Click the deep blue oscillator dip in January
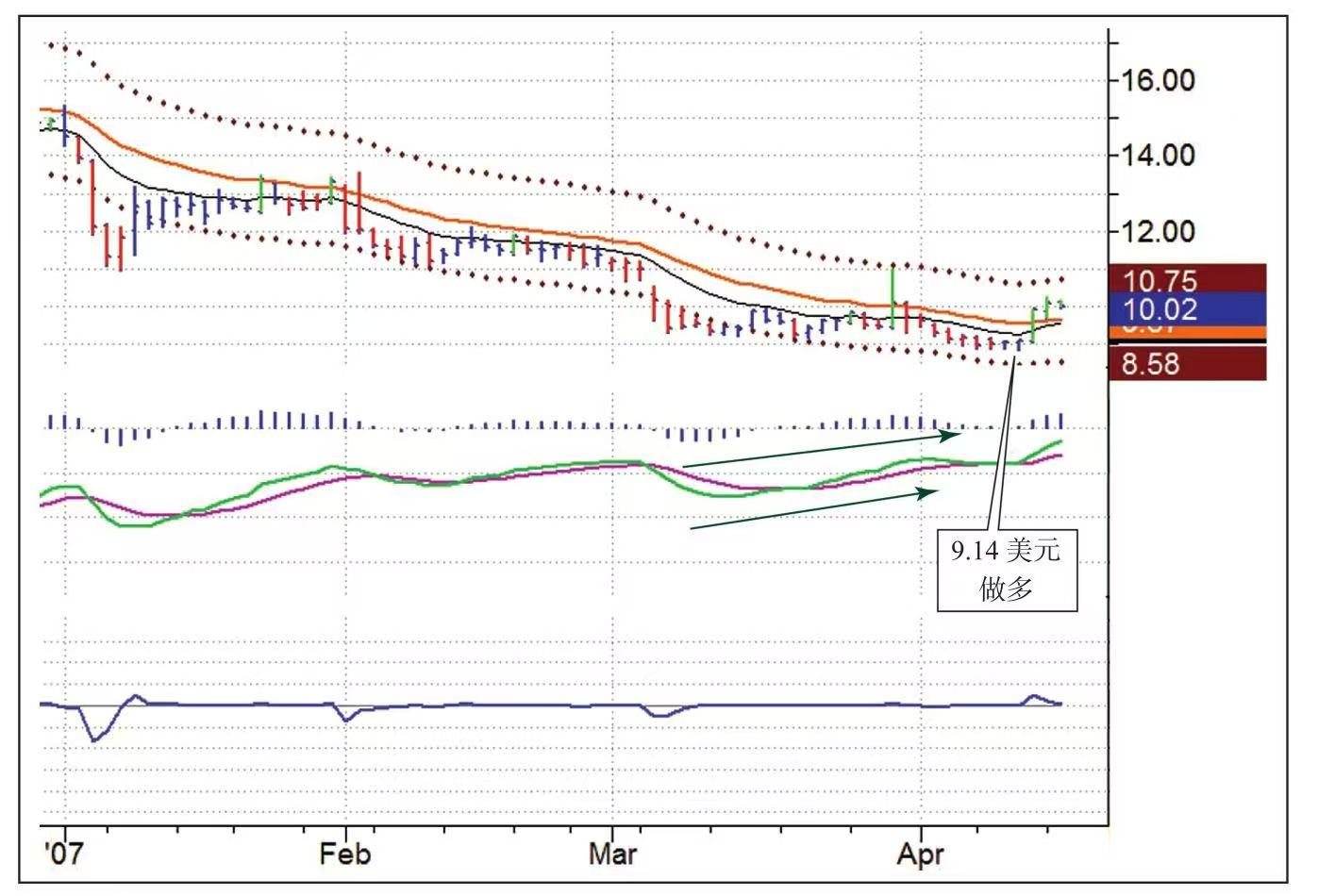Screen dimensions: 1318x896 94,738
